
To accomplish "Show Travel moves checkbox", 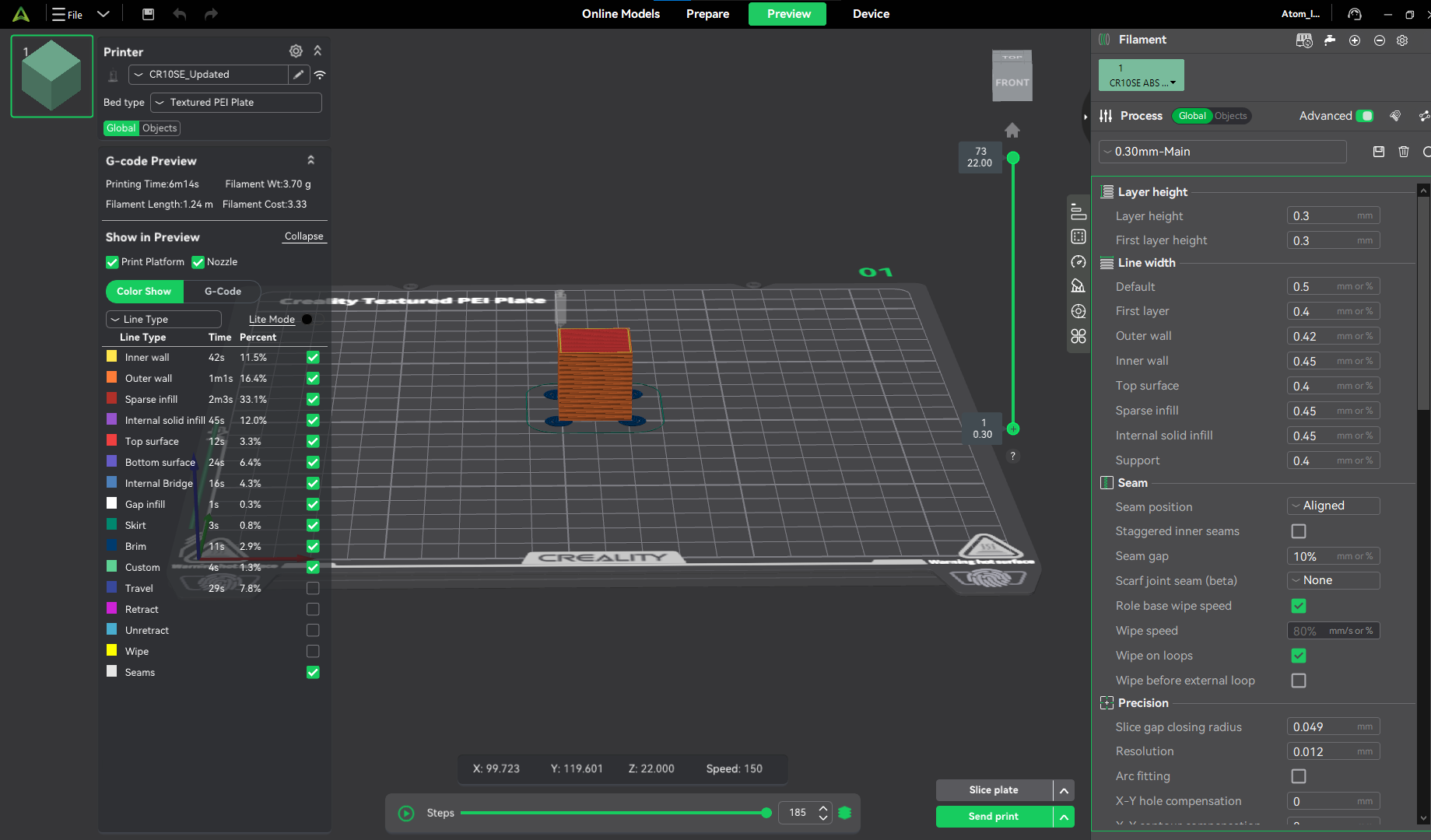I will (x=313, y=588).
